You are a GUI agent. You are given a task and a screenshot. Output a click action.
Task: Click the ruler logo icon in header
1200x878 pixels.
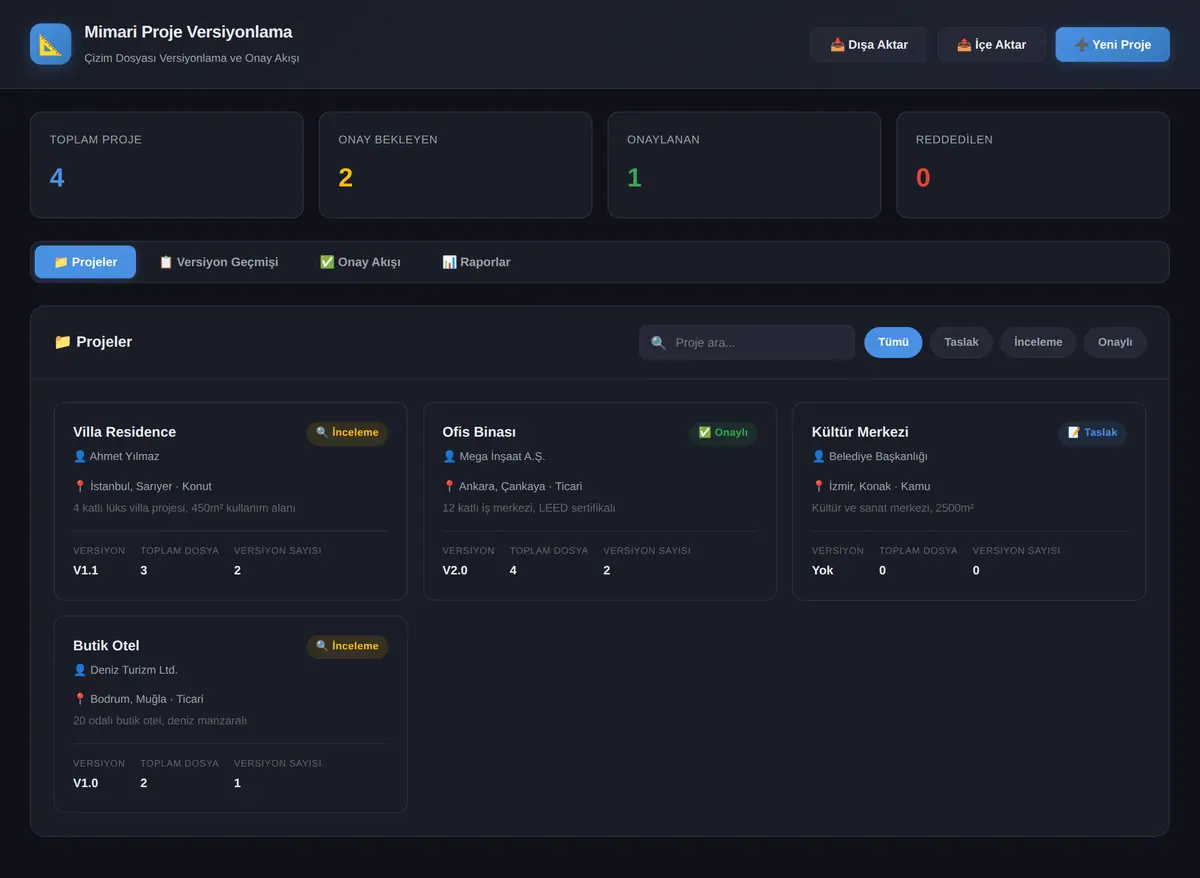click(x=51, y=44)
